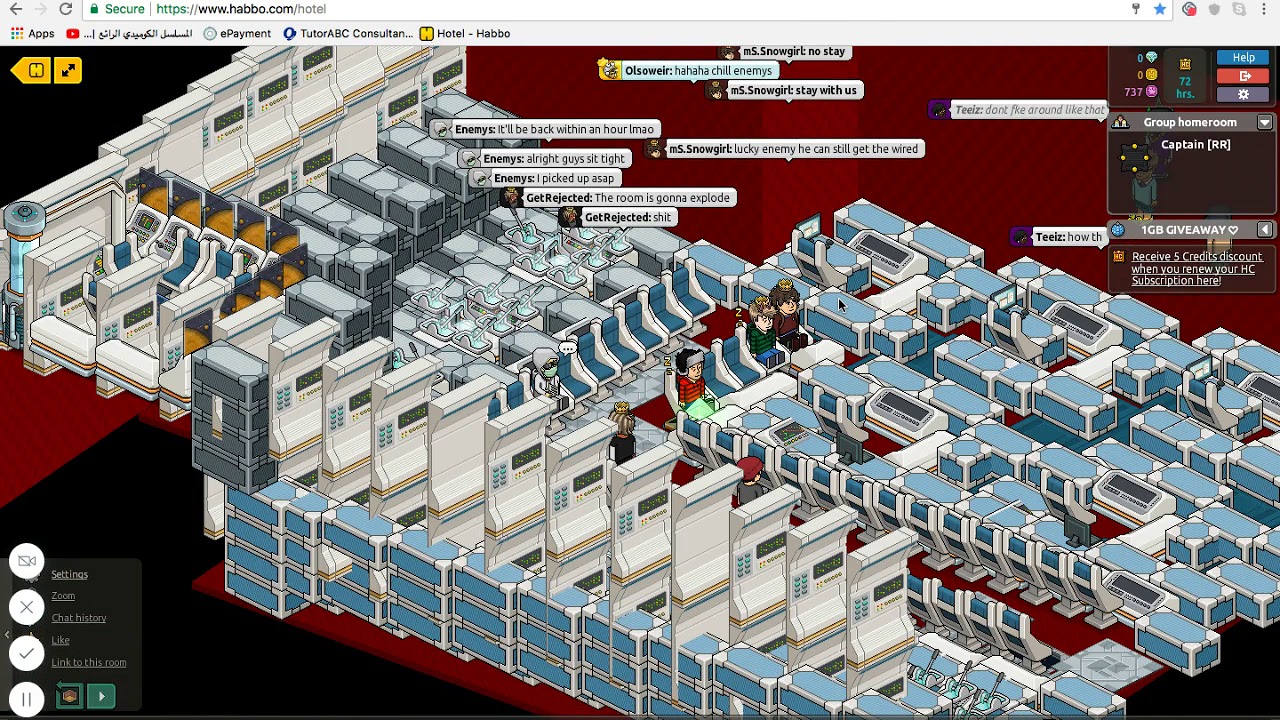This screenshot has width=1280, height=720.
Task: Click the HC badge beside the discount offer
Action: coord(1118,257)
